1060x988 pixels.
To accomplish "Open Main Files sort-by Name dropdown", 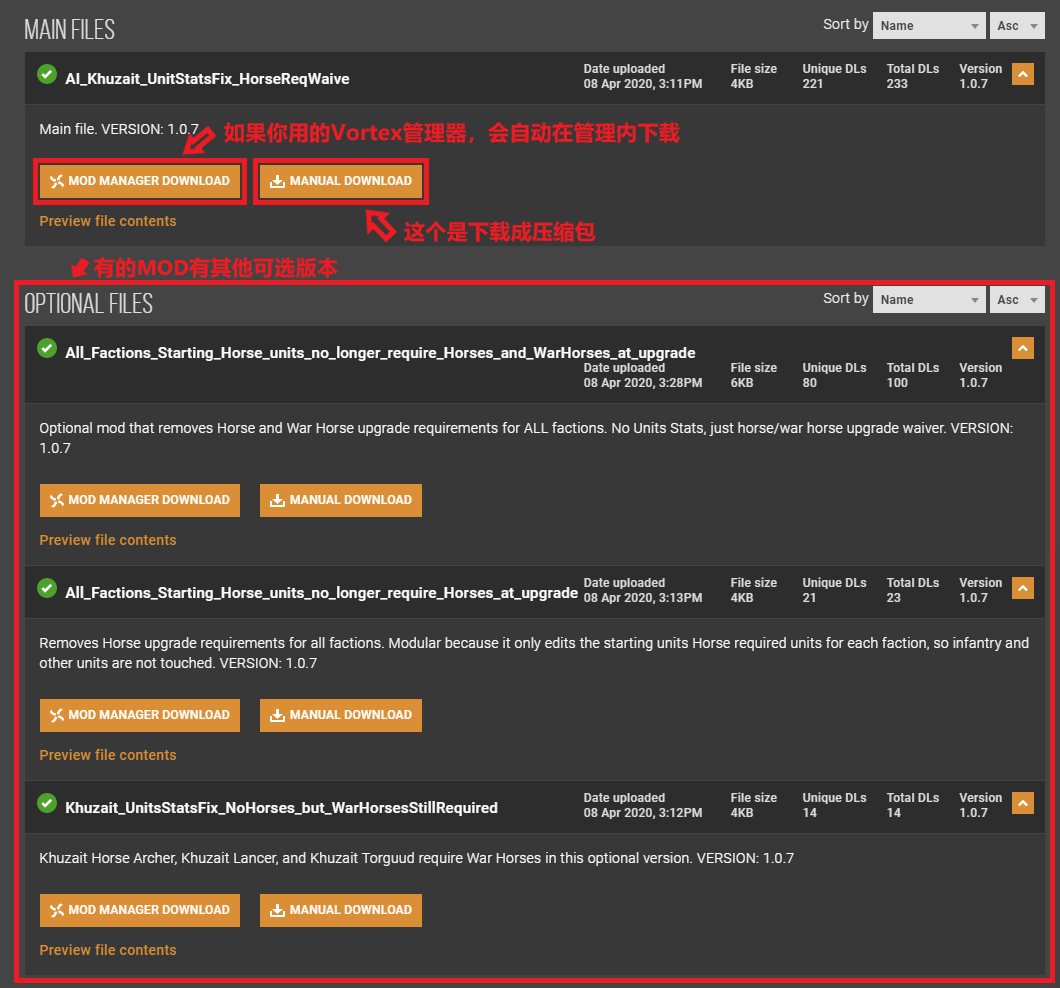I will point(929,26).
